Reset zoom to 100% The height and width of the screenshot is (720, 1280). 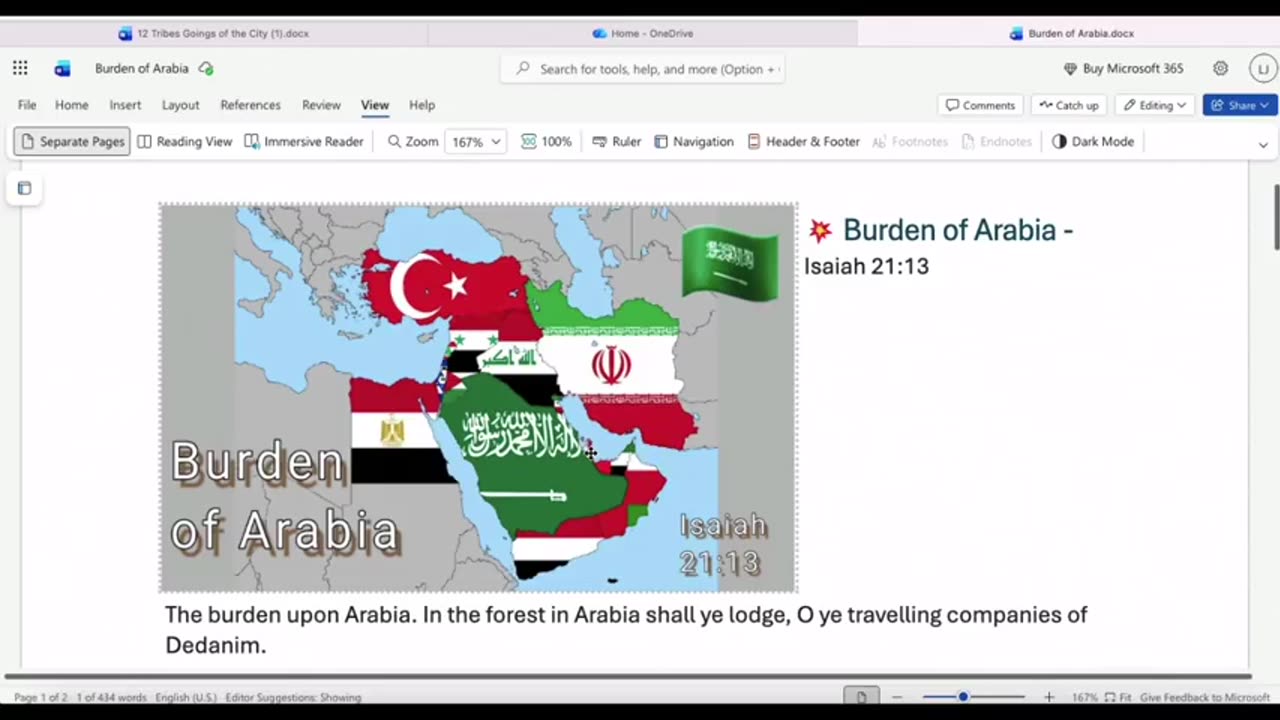[547, 142]
